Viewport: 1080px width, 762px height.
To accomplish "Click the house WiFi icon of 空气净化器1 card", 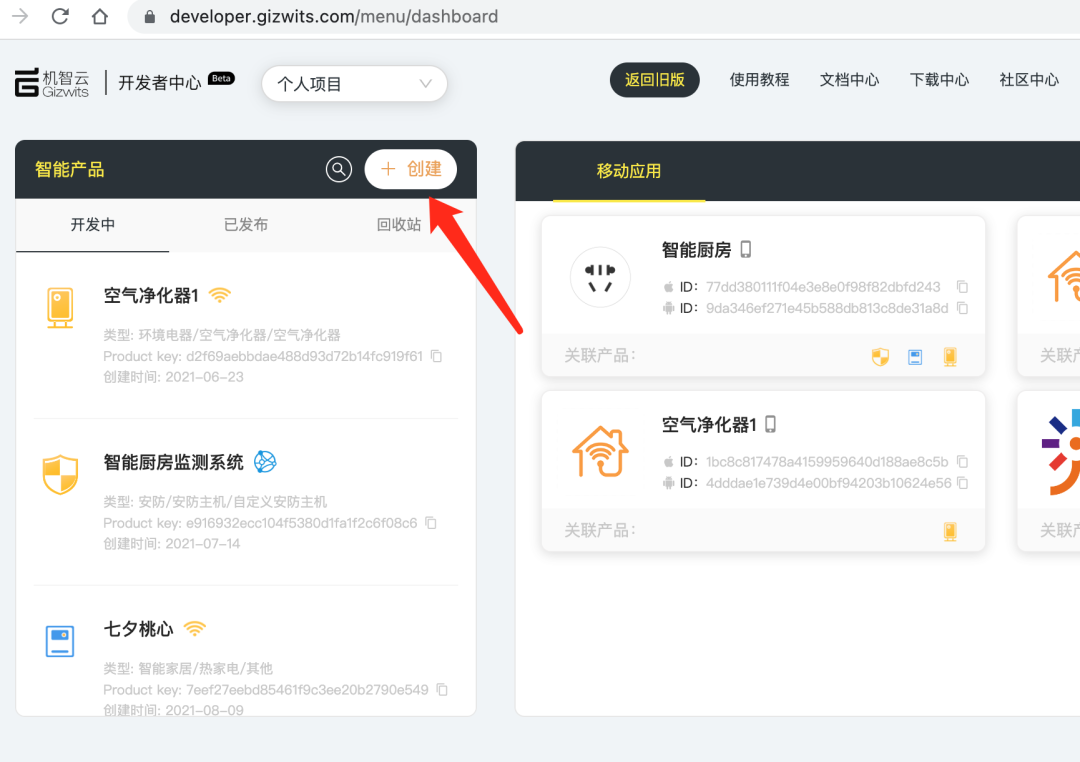I will 600,452.
